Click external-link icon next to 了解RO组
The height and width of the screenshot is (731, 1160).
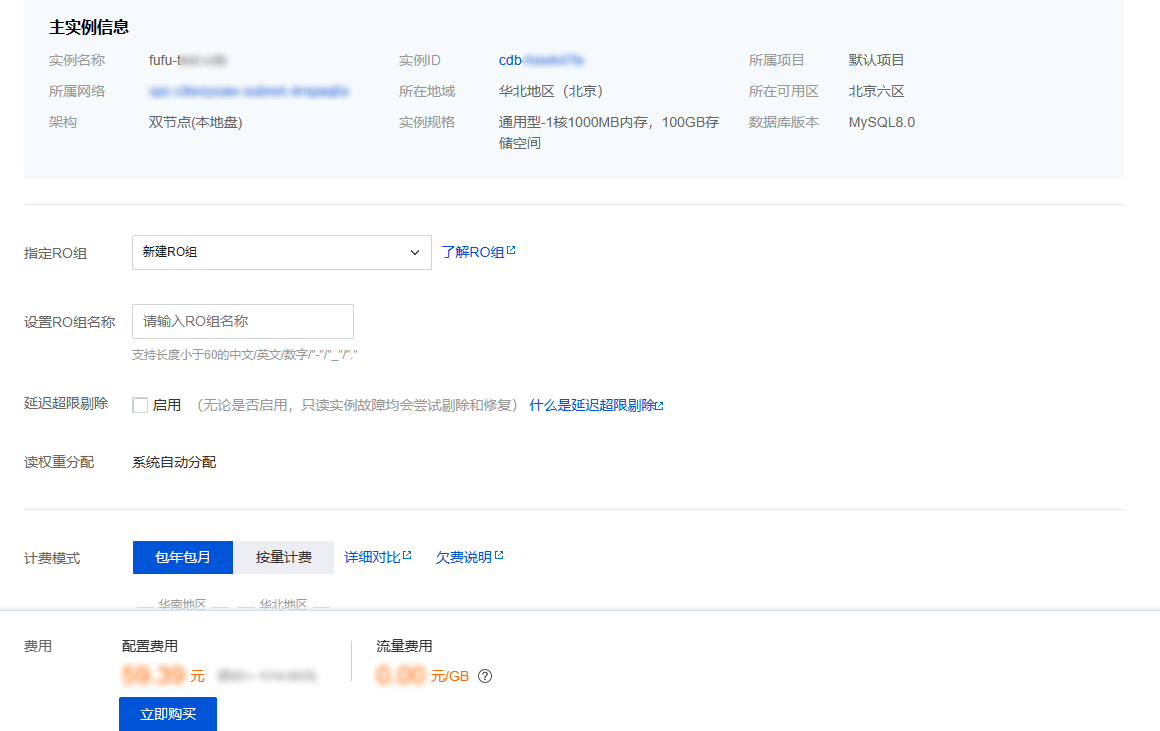pyautogui.click(x=511, y=251)
